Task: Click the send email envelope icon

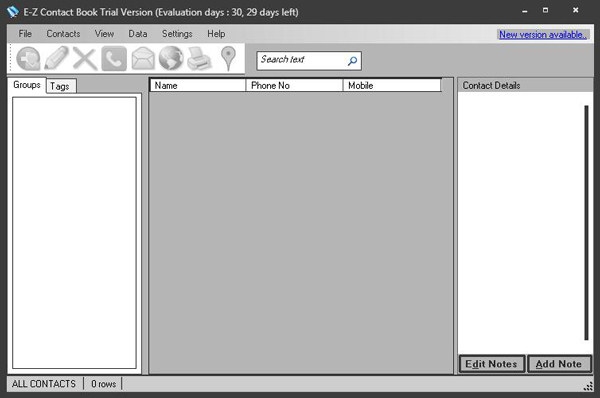Action: pyautogui.click(x=143, y=59)
